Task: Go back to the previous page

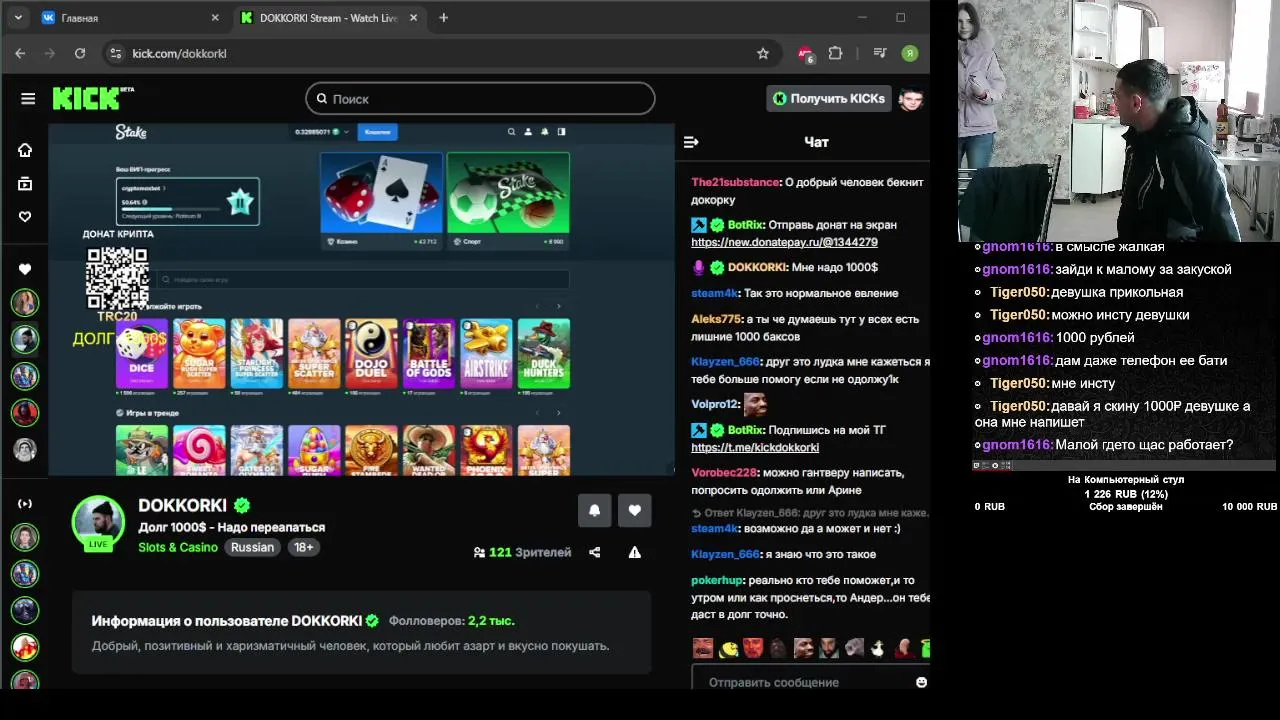Action: (x=20, y=53)
